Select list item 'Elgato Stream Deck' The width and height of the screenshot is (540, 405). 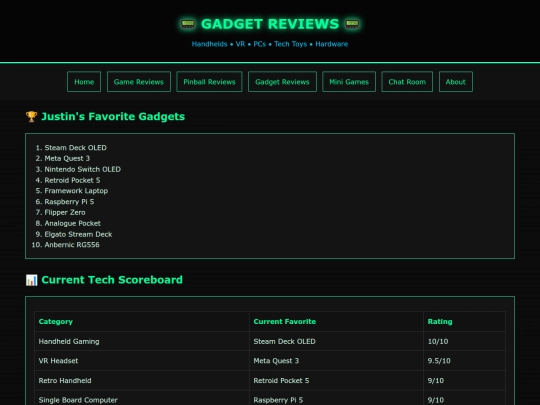pos(78,234)
